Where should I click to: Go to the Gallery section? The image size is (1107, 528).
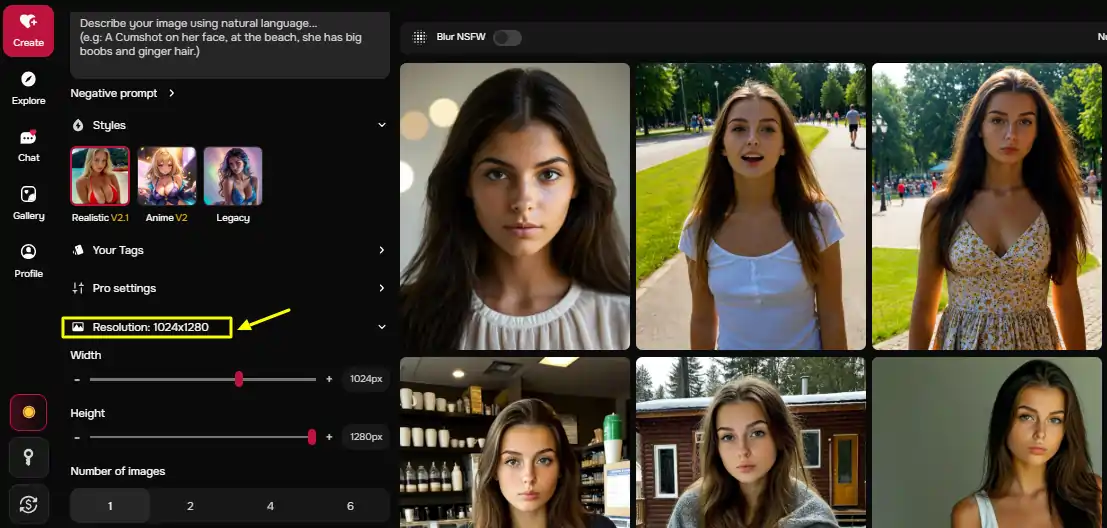click(28, 203)
